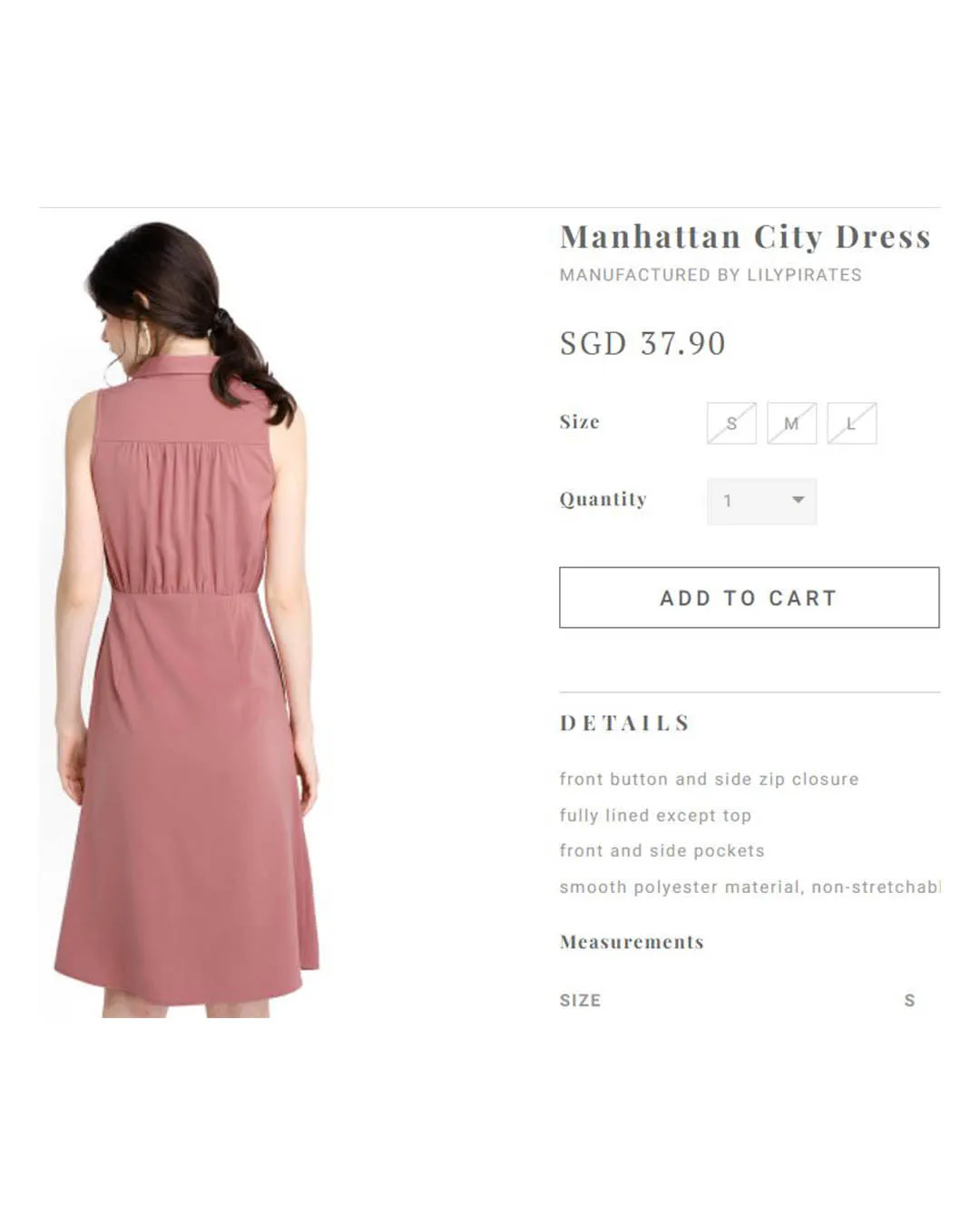The height and width of the screenshot is (1225, 980).
Task: Click the Quantity label
Action: [x=603, y=500]
